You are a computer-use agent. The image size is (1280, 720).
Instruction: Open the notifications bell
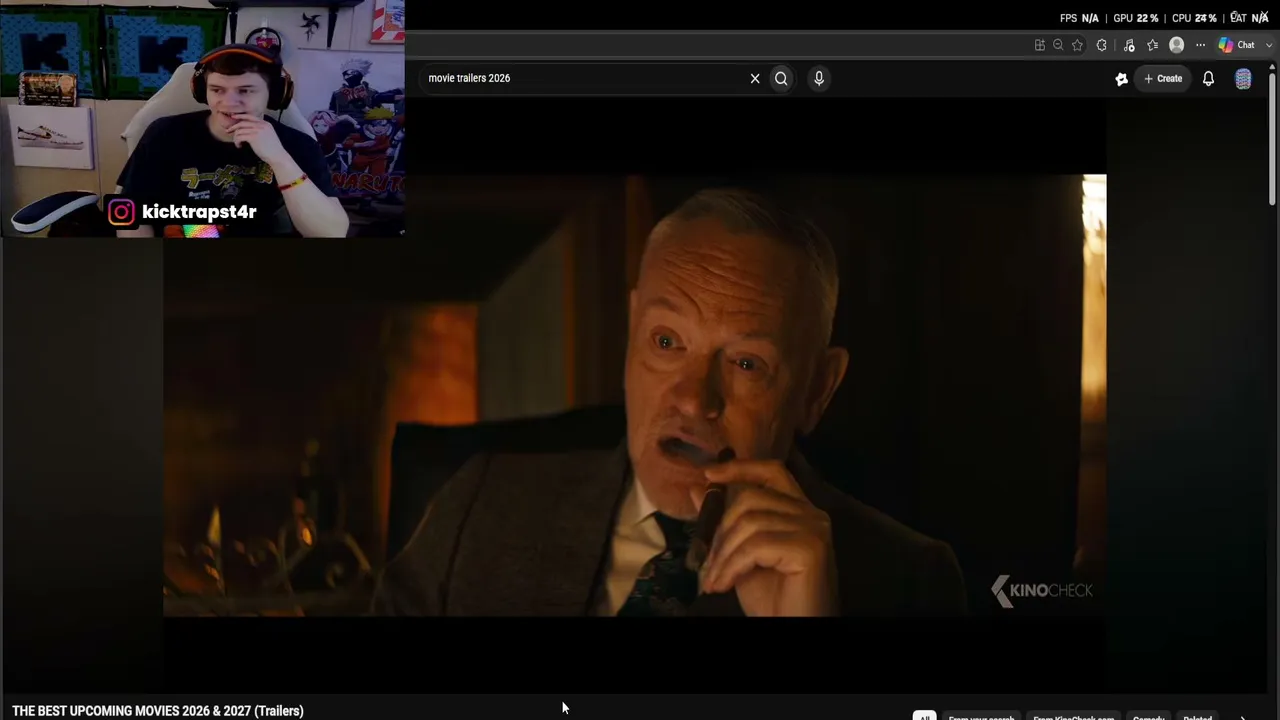(1208, 78)
